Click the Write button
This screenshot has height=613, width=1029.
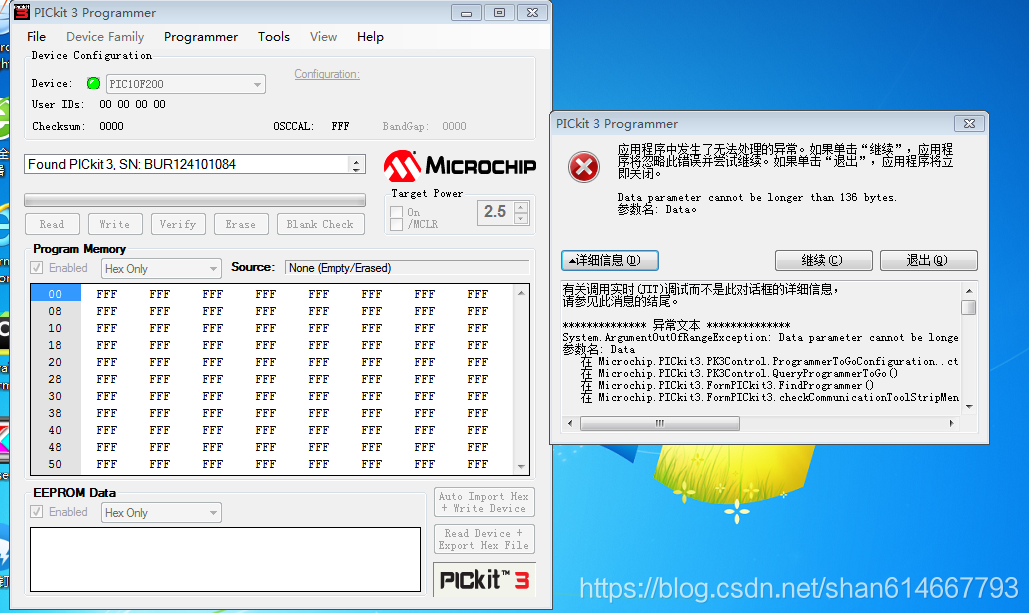(115, 224)
